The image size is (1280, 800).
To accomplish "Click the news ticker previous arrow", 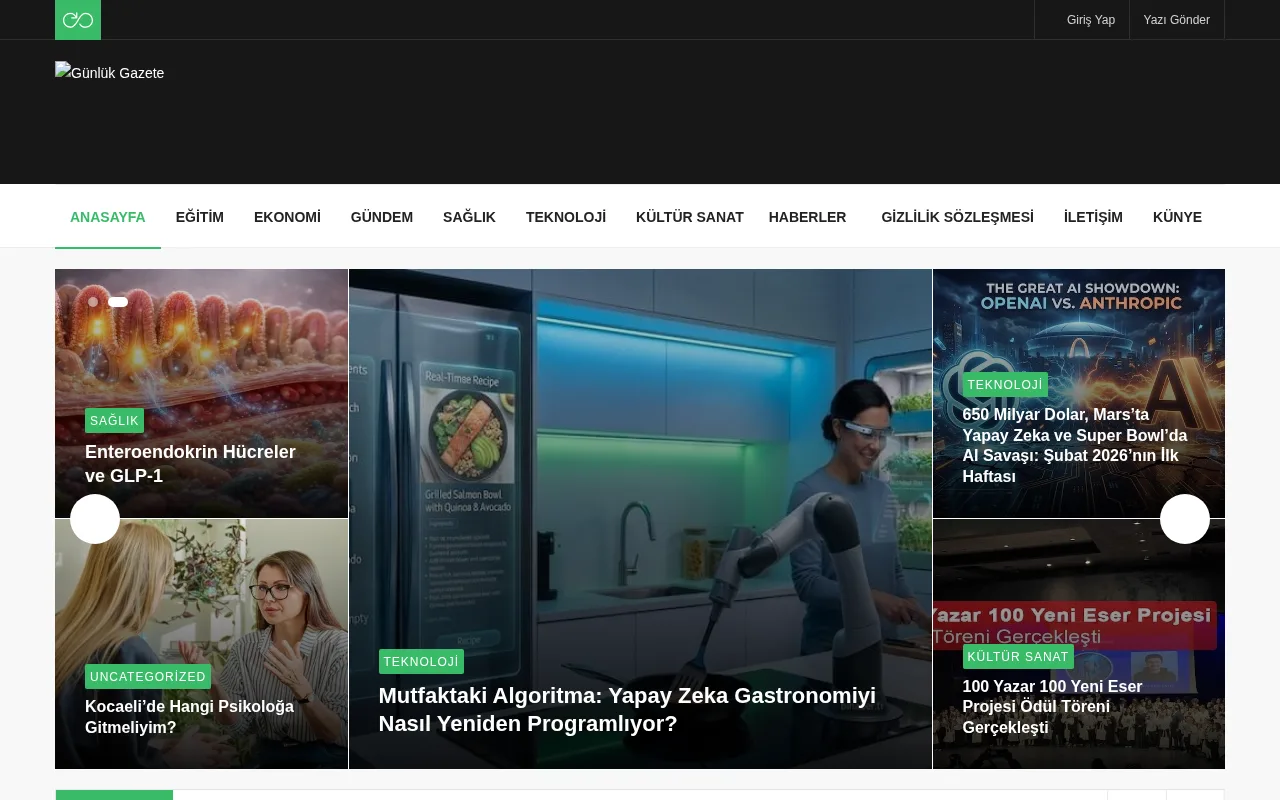I will coord(1136,797).
